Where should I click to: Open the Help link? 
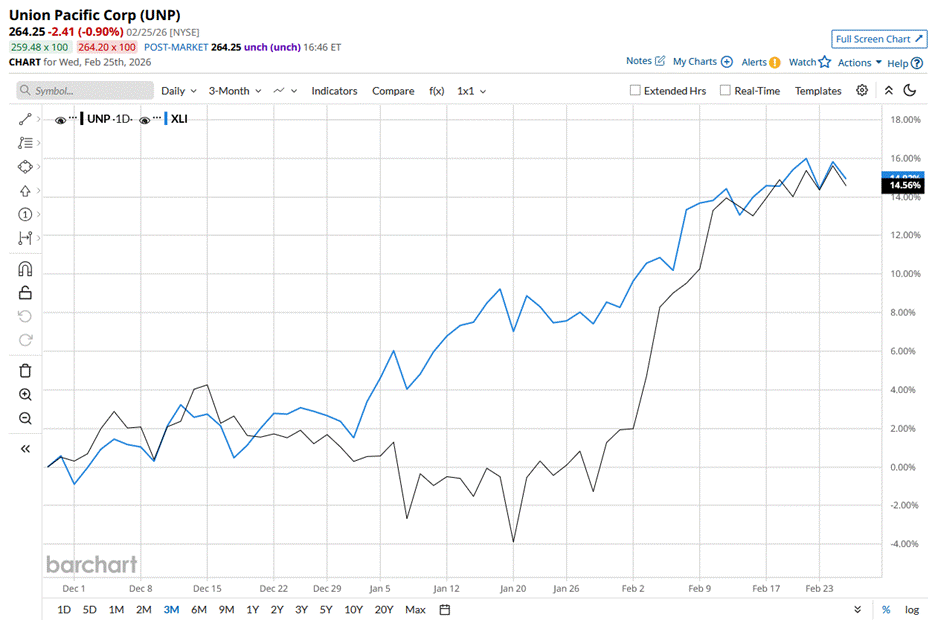[x=905, y=63]
